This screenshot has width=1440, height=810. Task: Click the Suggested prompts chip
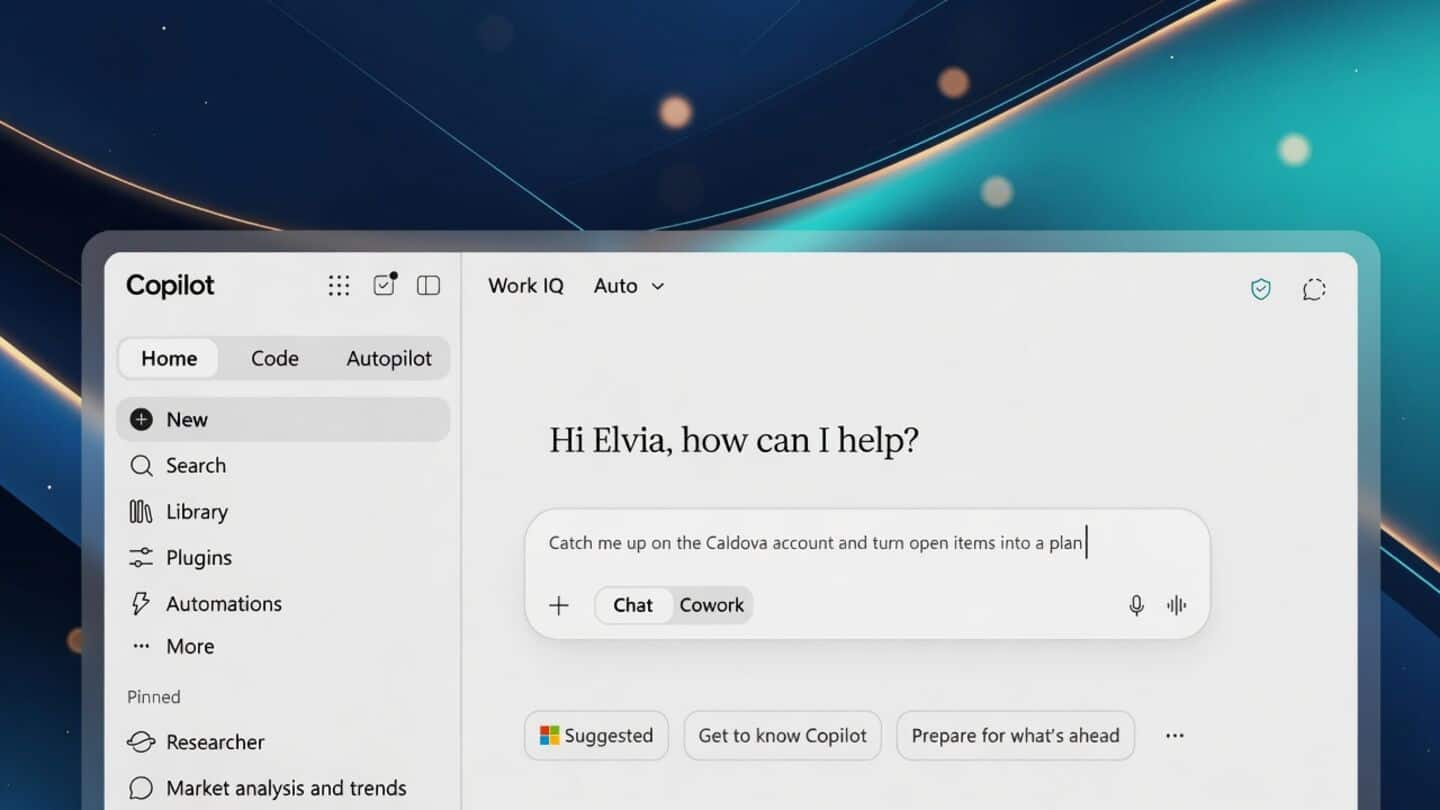click(596, 736)
